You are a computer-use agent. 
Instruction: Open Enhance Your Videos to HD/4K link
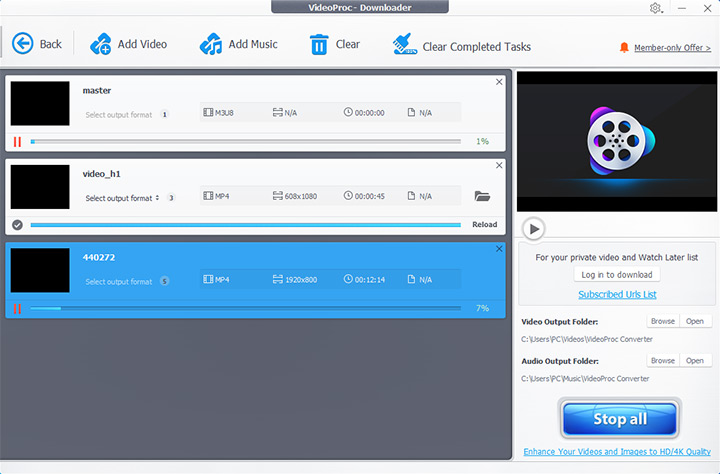(x=617, y=451)
